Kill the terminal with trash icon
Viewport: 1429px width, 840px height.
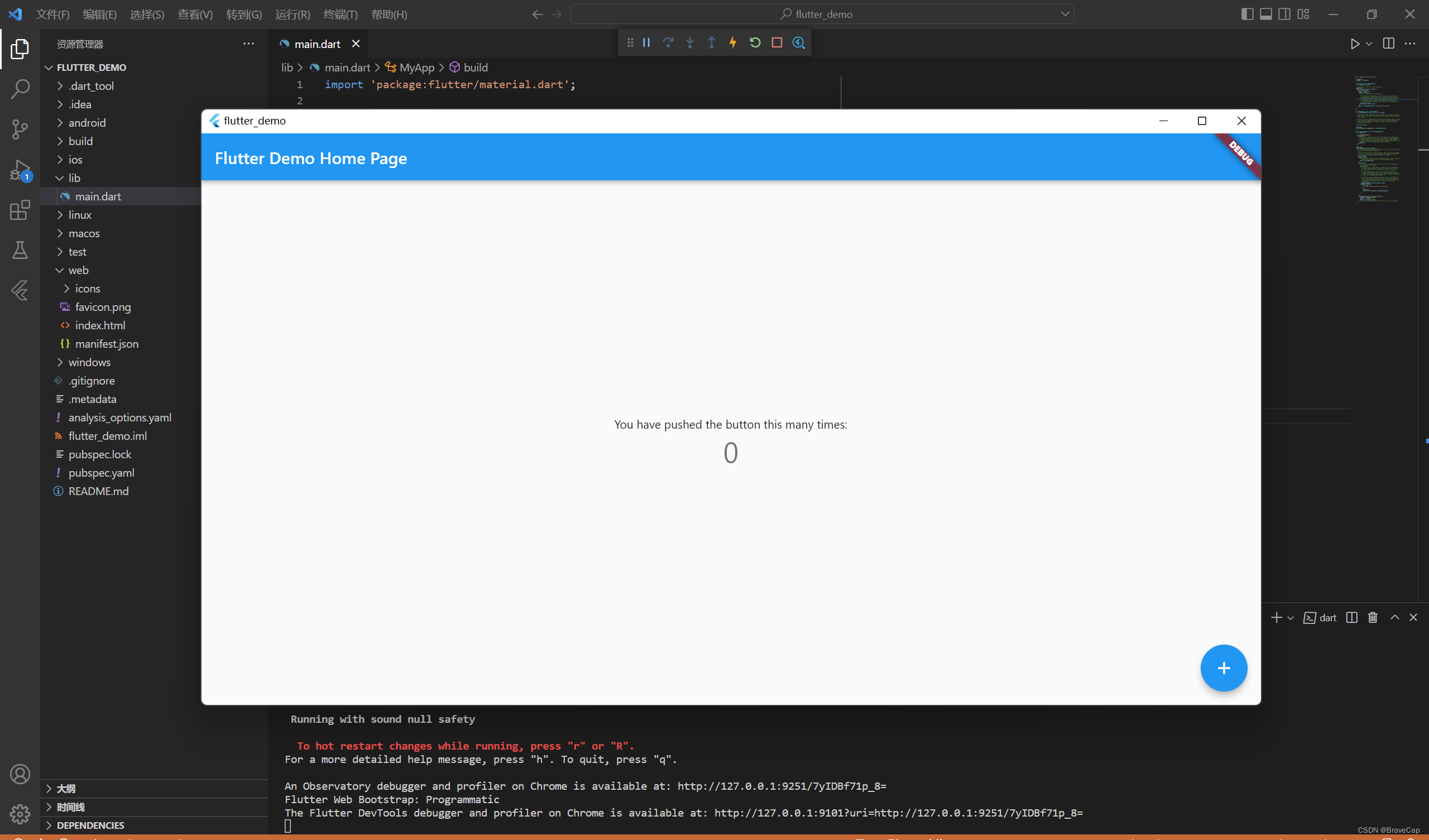pos(1373,618)
